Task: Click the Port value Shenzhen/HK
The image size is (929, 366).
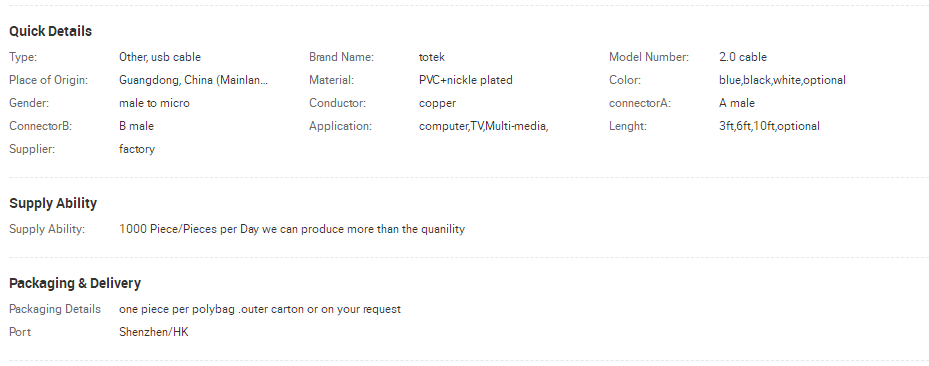Action: coord(153,332)
